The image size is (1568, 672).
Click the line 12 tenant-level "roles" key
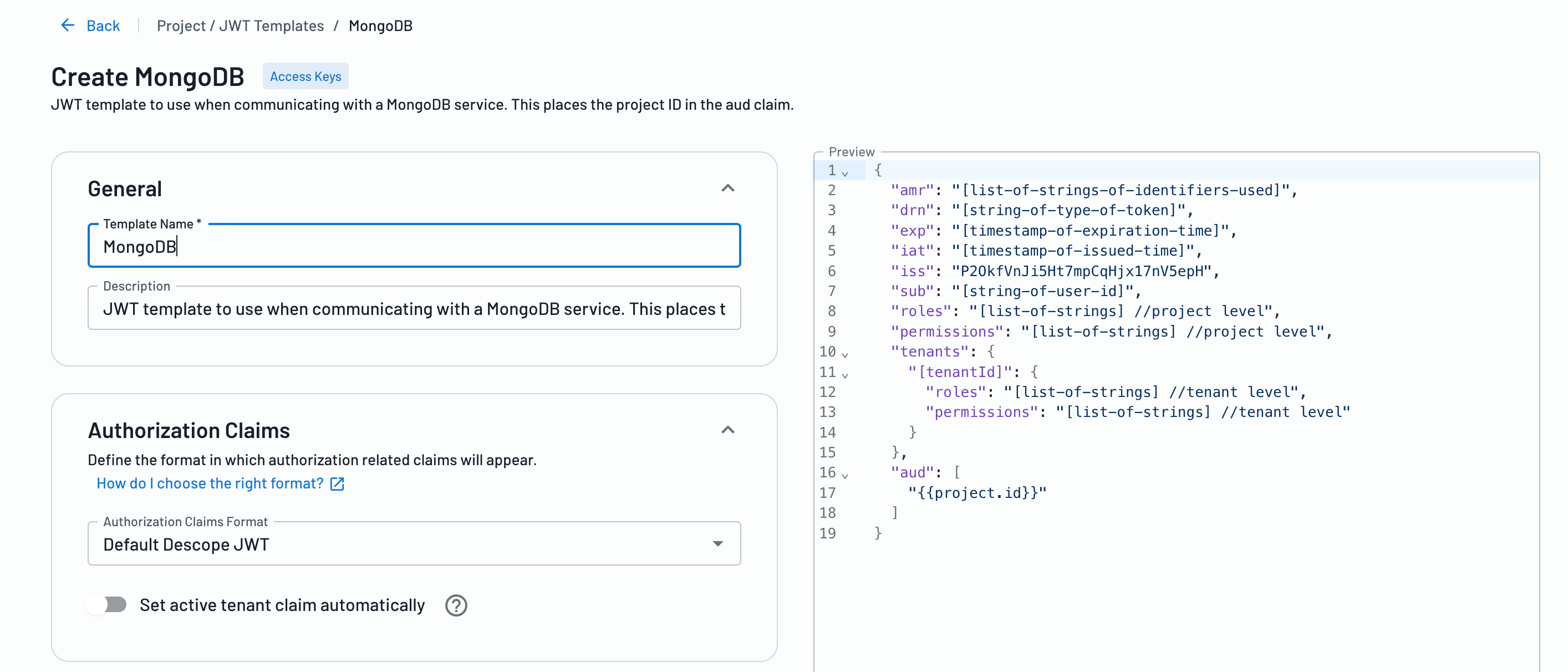point(956,392)
